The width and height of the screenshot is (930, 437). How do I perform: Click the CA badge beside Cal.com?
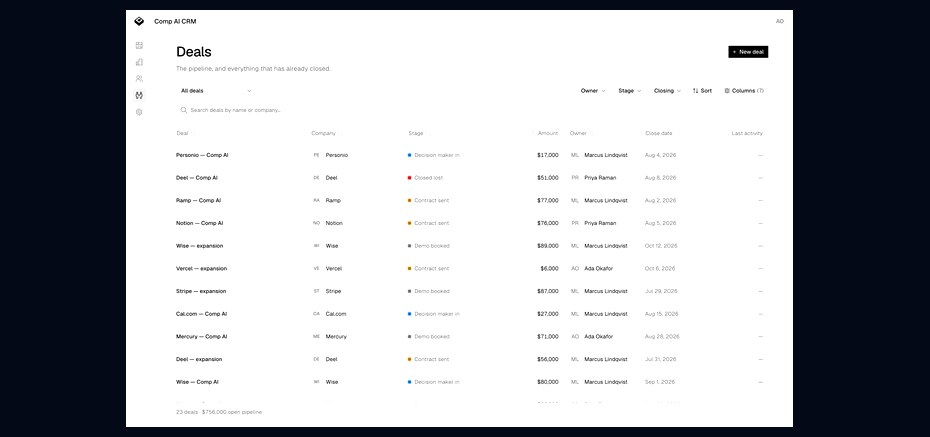[x=316, y=314]
